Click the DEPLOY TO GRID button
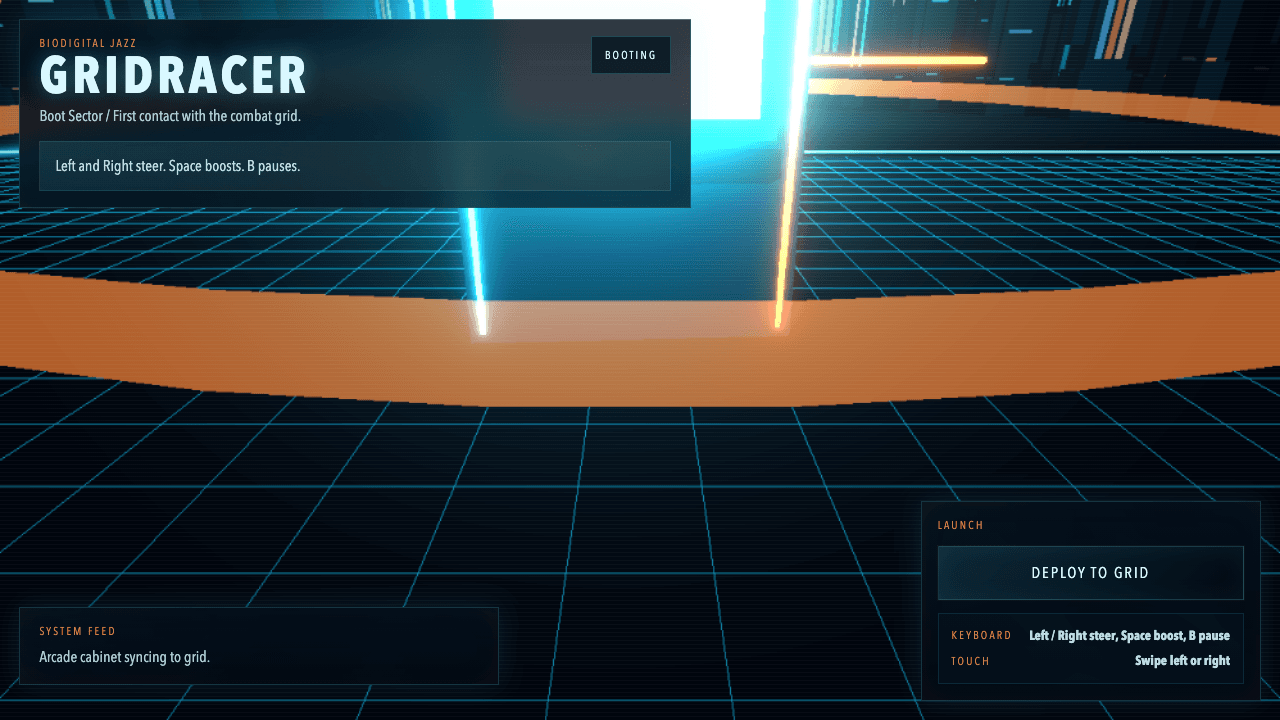Image resolution: width=1280 pixels, height=720 pixels. 1090,573
